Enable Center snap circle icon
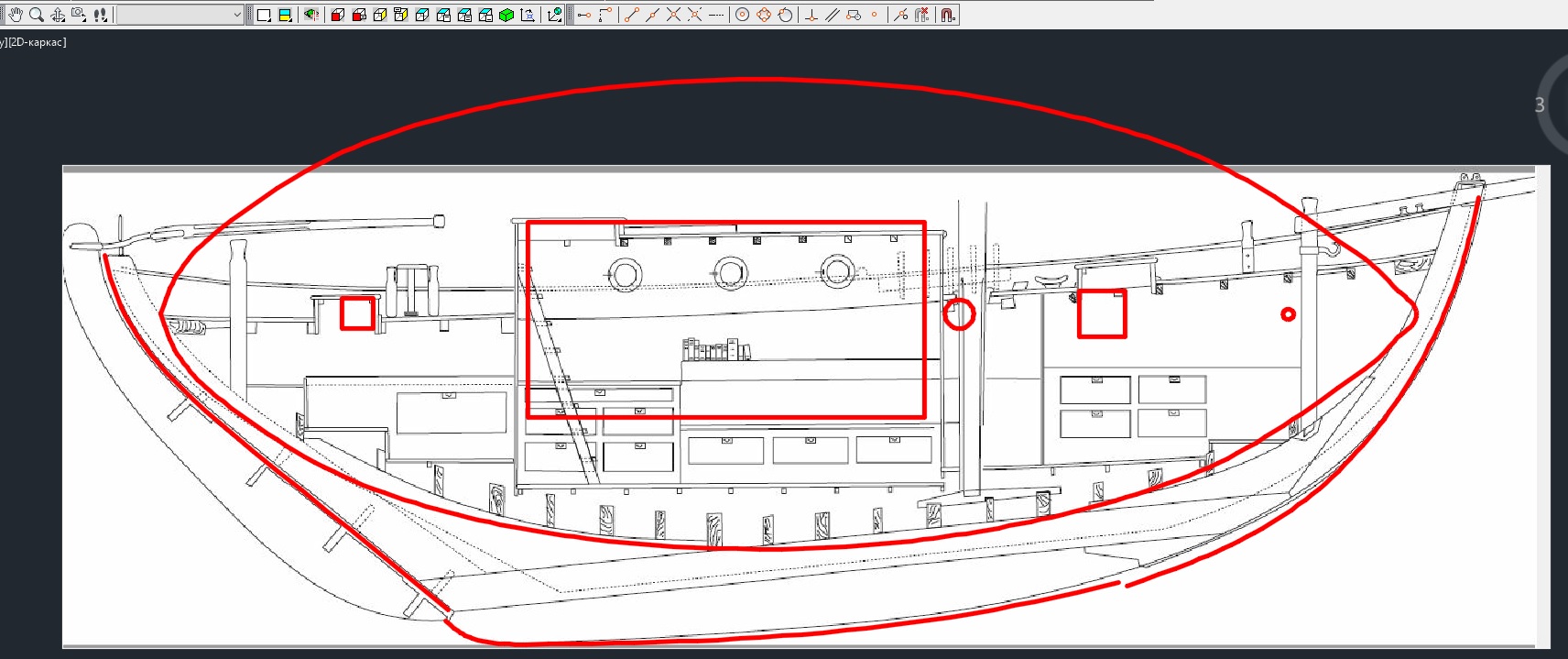 coord(743,15)
